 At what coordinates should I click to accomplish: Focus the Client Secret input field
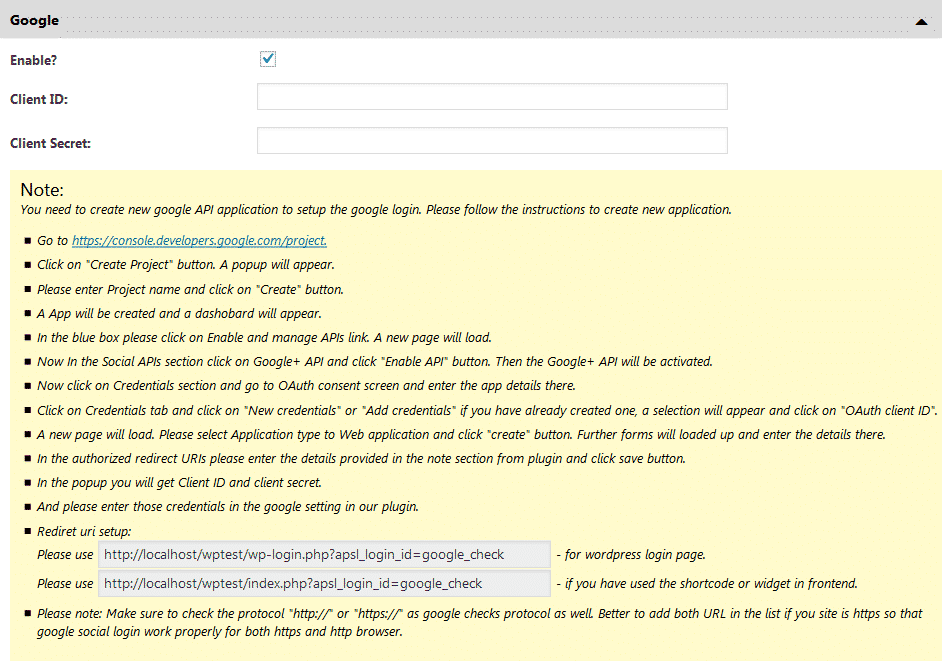(x=492, y=141)
